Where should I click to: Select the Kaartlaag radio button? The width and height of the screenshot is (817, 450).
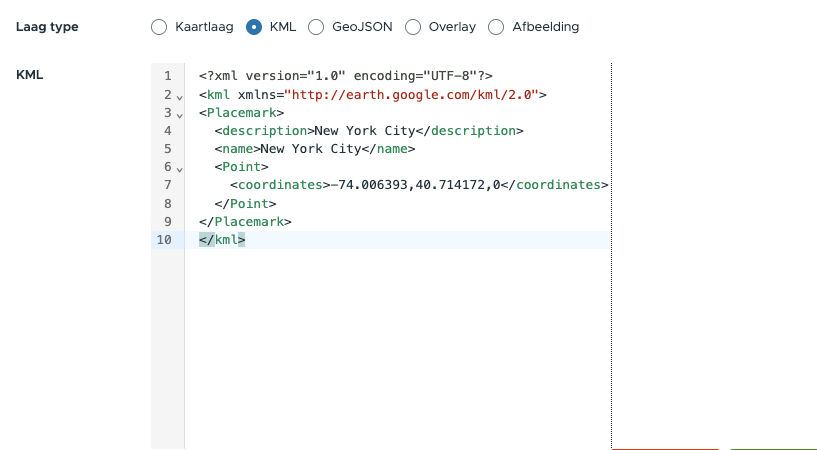pyautogui.click(x=159, y=27)
